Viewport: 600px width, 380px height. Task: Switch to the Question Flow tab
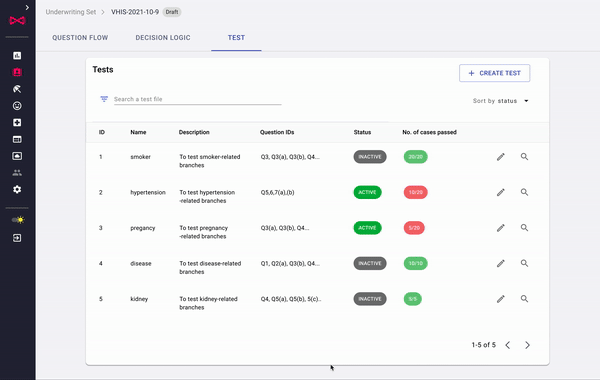click(x=80, y=38)
